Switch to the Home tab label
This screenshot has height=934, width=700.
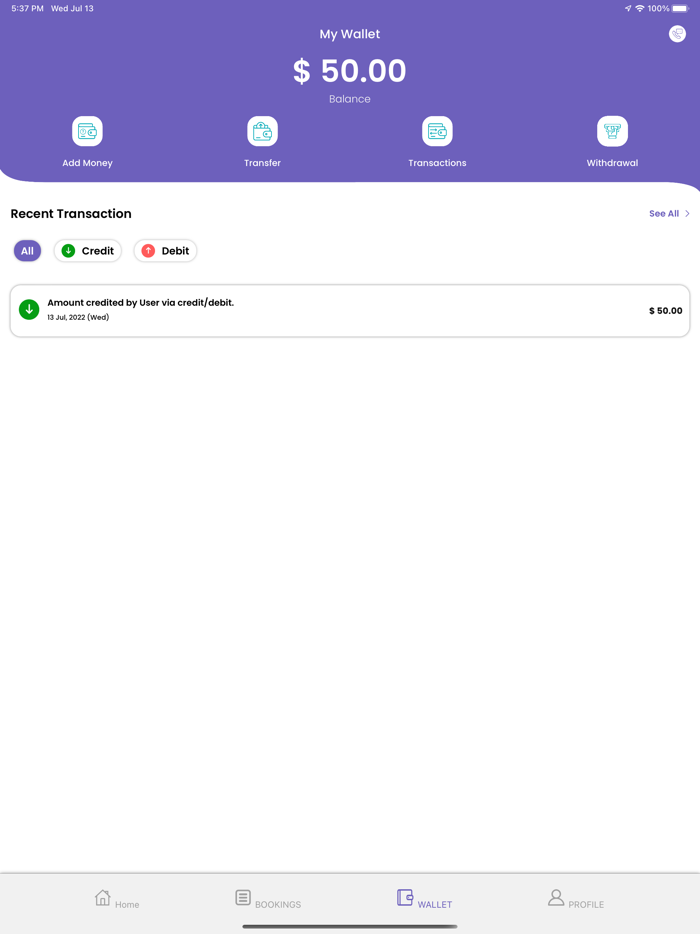tap(127, 904)
